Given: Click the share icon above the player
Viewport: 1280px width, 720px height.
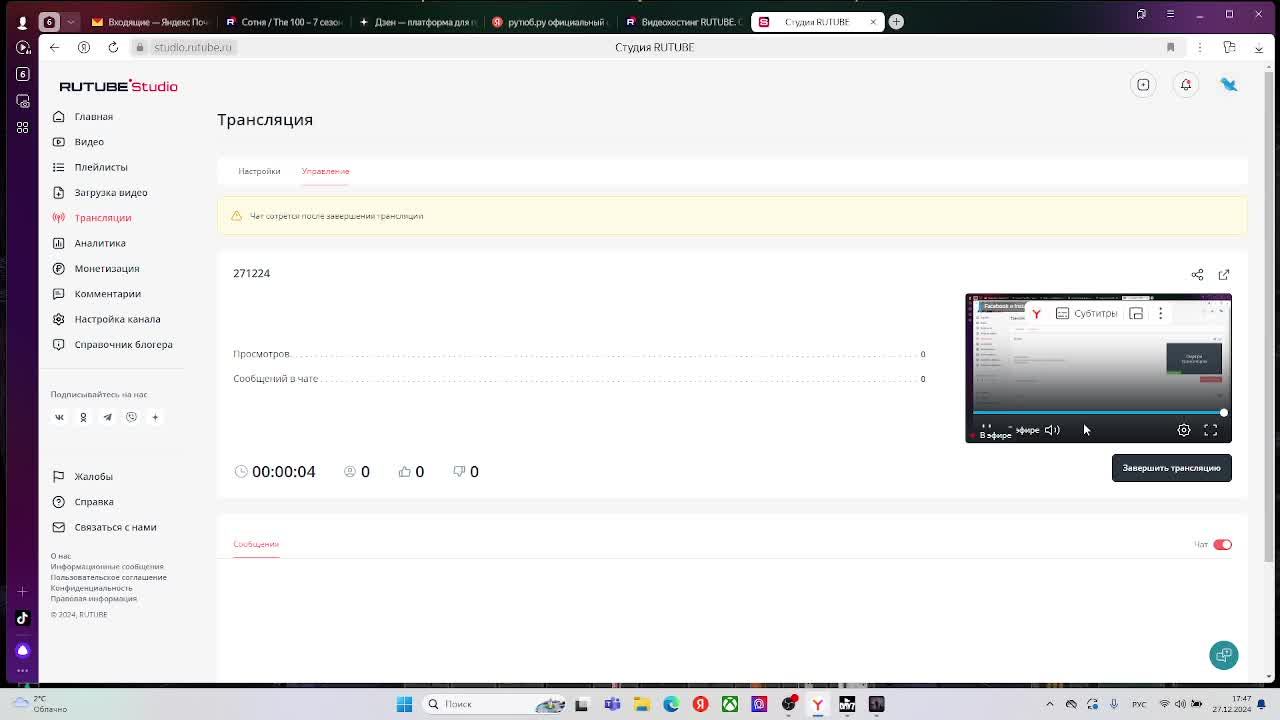Looking at the screenshot, I should point(1197,274).
